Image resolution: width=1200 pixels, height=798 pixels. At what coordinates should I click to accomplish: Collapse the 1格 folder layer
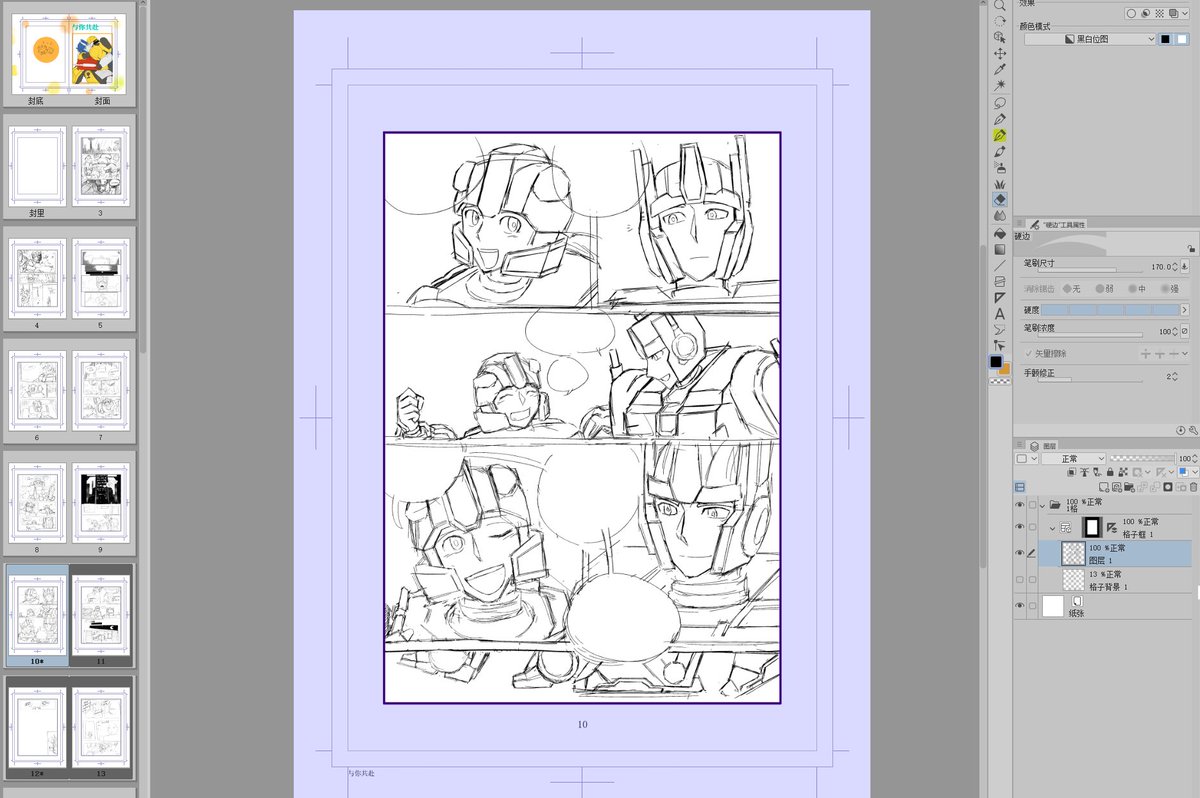[1041, 505]
